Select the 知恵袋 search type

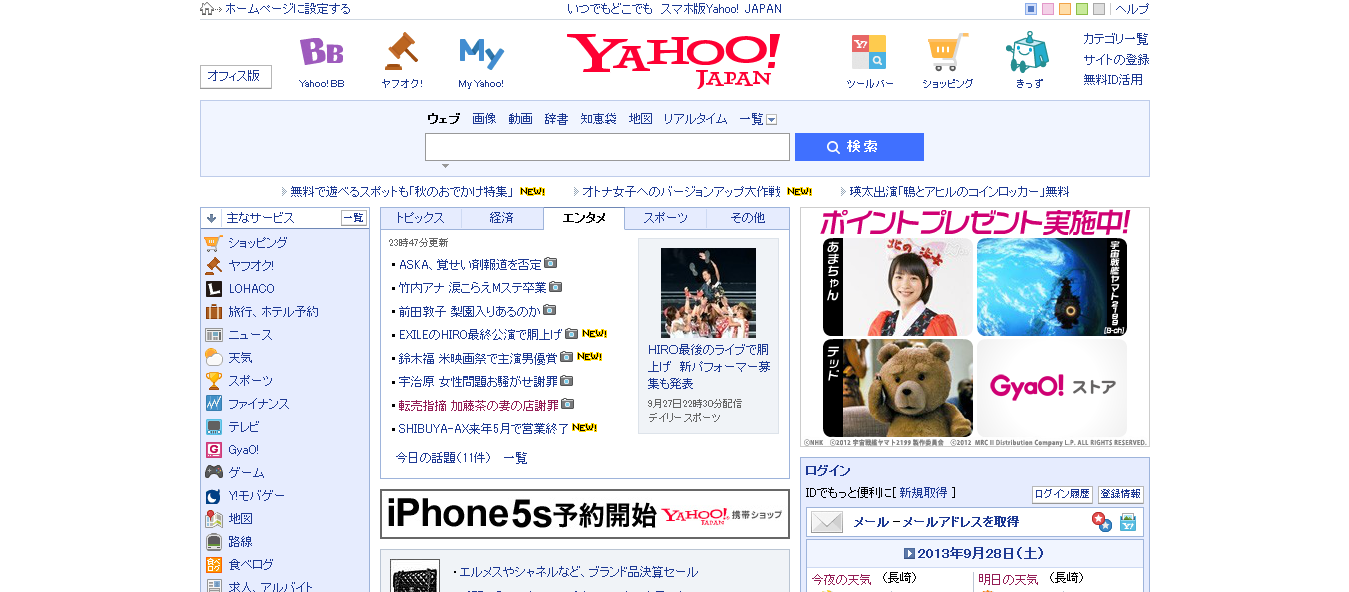click(598, 119)
